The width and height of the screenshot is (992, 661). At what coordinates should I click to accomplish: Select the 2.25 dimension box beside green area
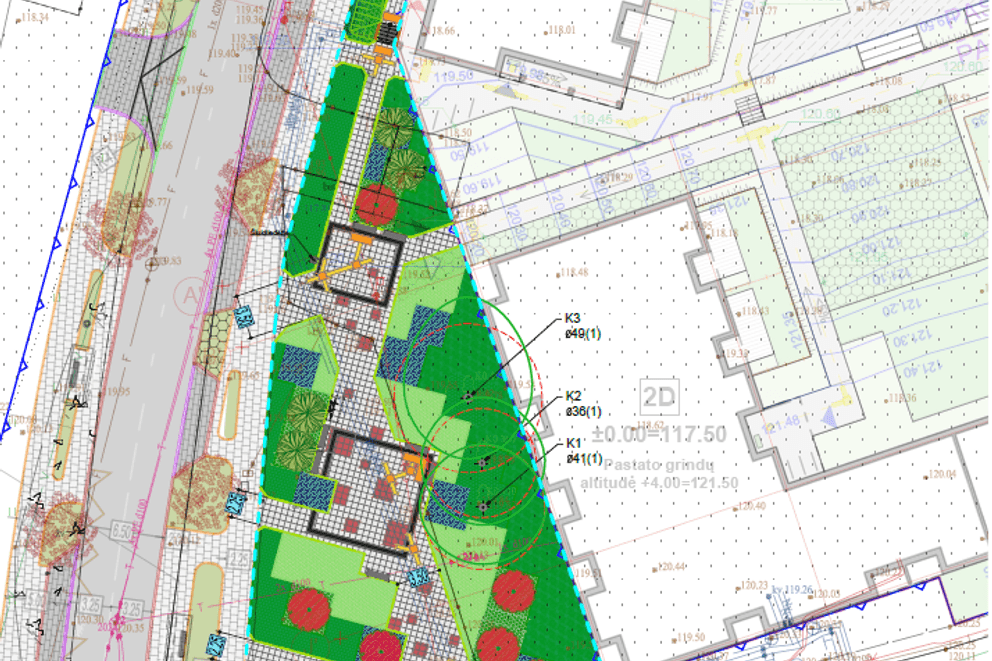click(239, 558)
